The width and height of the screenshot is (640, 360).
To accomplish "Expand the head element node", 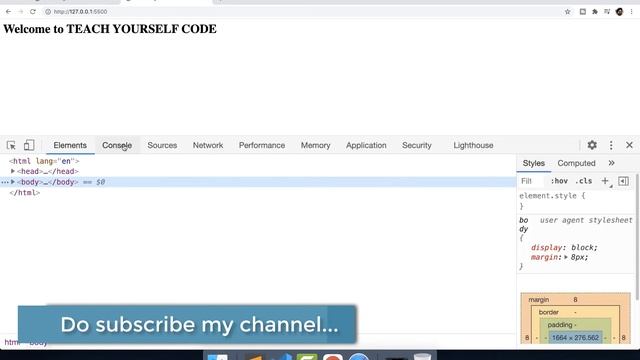I will [13, 171].
